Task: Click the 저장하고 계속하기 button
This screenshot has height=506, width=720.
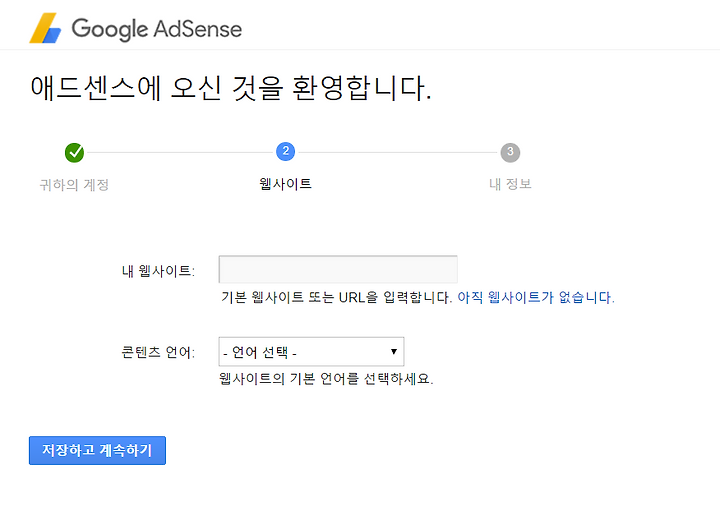Action: [97, 450]
